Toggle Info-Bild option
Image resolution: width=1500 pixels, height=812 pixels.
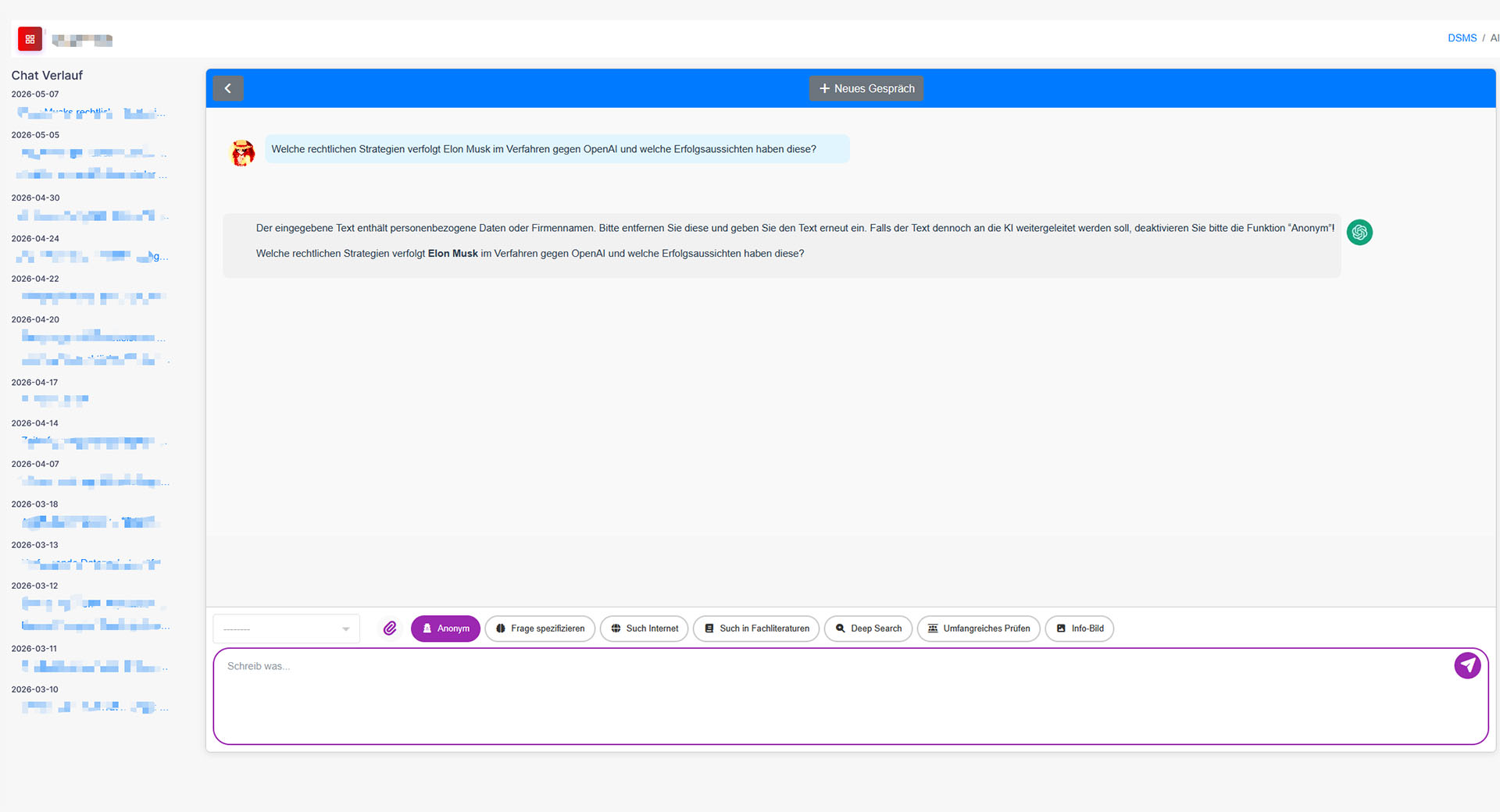click(x=1079, y=629)
